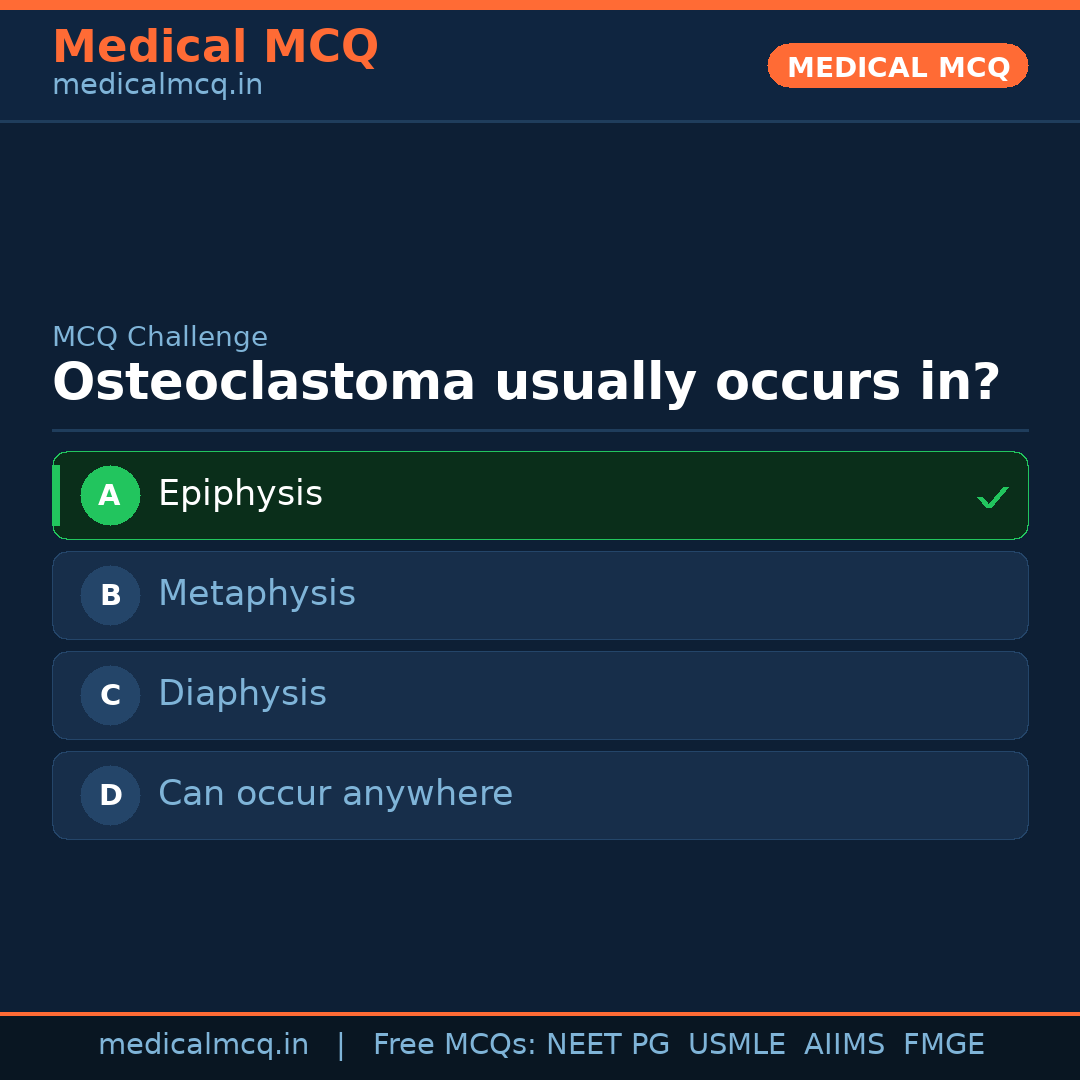
Task: Click the Medical MCQ orange logo
Action: (215, 47)
